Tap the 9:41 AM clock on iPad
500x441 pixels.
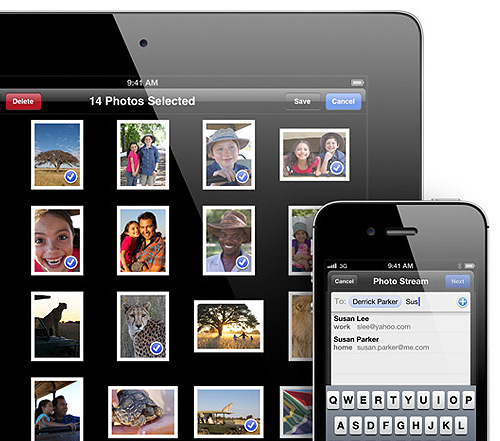[x=142, y=83]
